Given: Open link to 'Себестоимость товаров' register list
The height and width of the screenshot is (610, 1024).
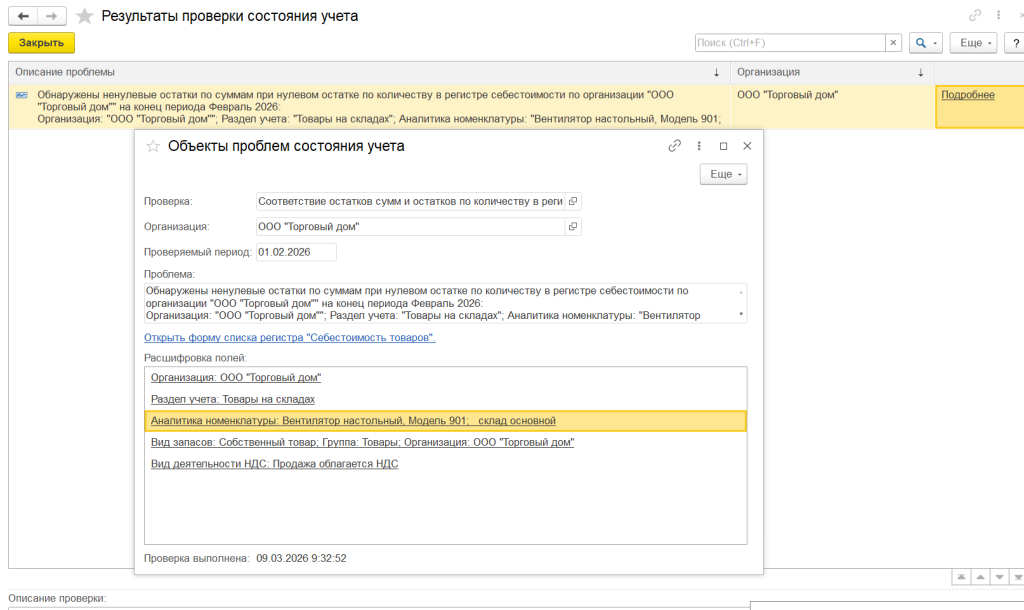Looking at the screenshot, I should (x=290, y=338).
